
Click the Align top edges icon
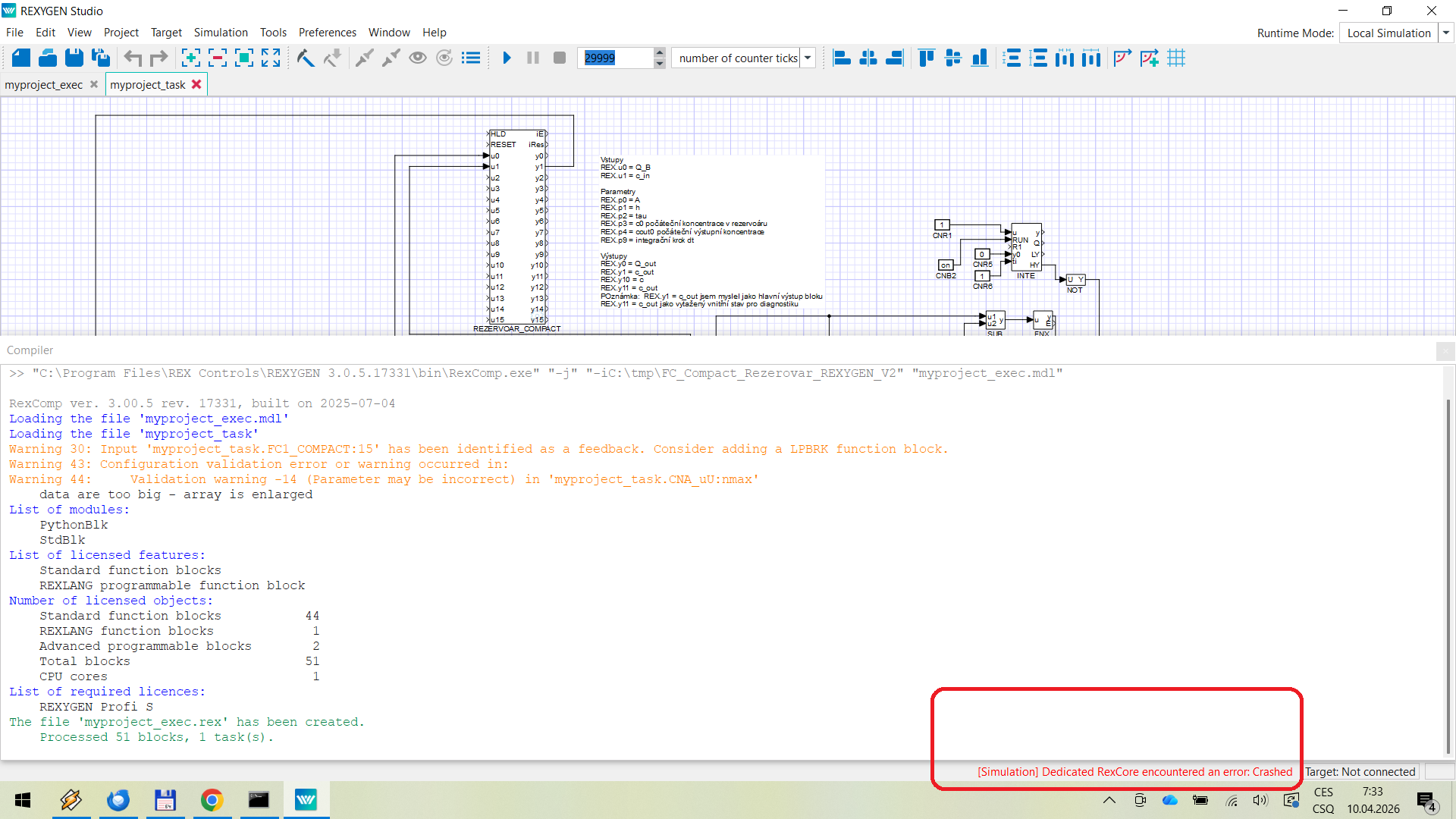tap(926, 58)
